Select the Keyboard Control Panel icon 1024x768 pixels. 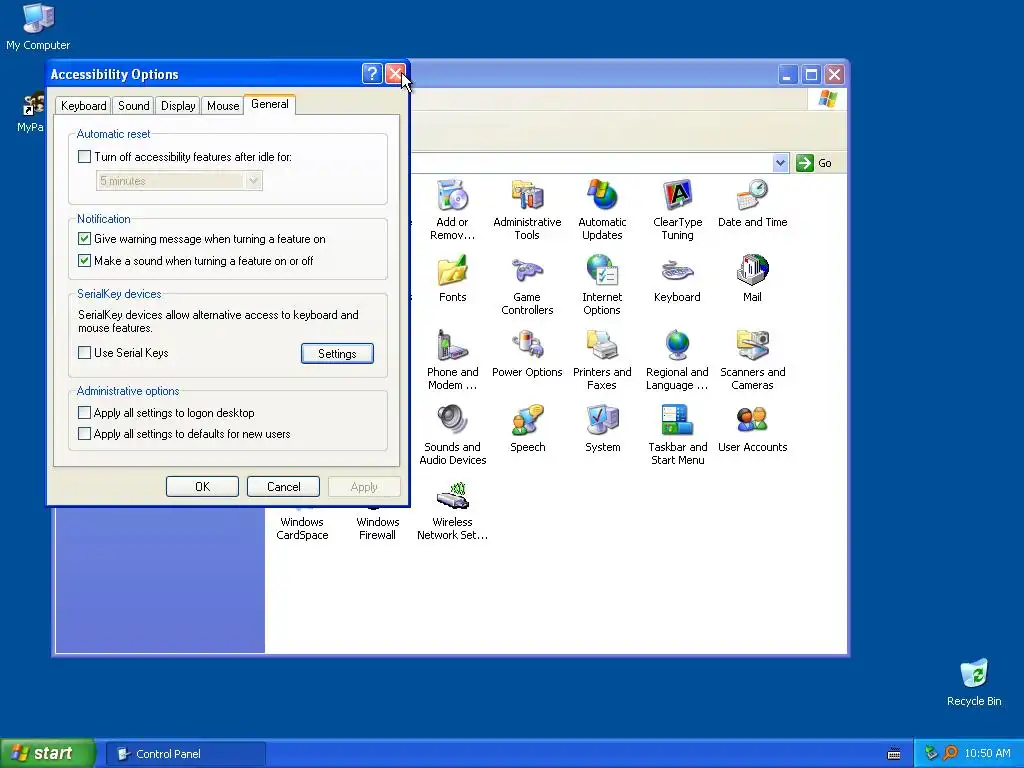click(x=677, y=278)
